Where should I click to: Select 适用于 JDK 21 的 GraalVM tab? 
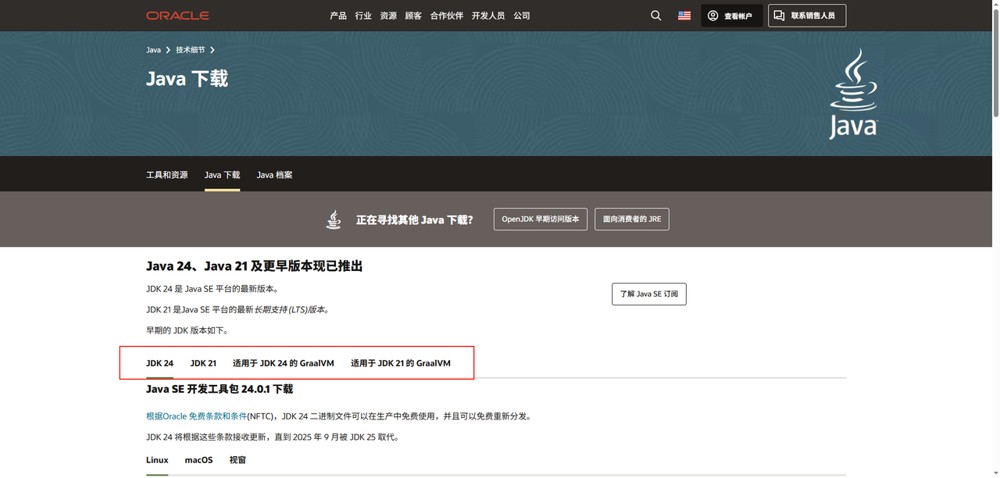coord(401,363)
